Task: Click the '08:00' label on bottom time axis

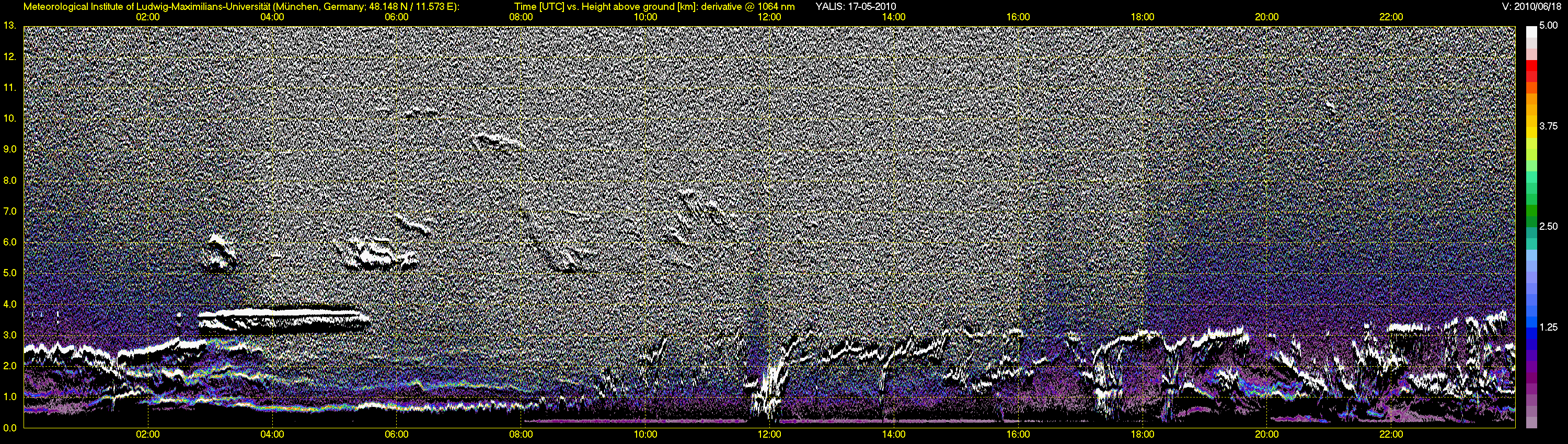Action: tap(521, 434)
